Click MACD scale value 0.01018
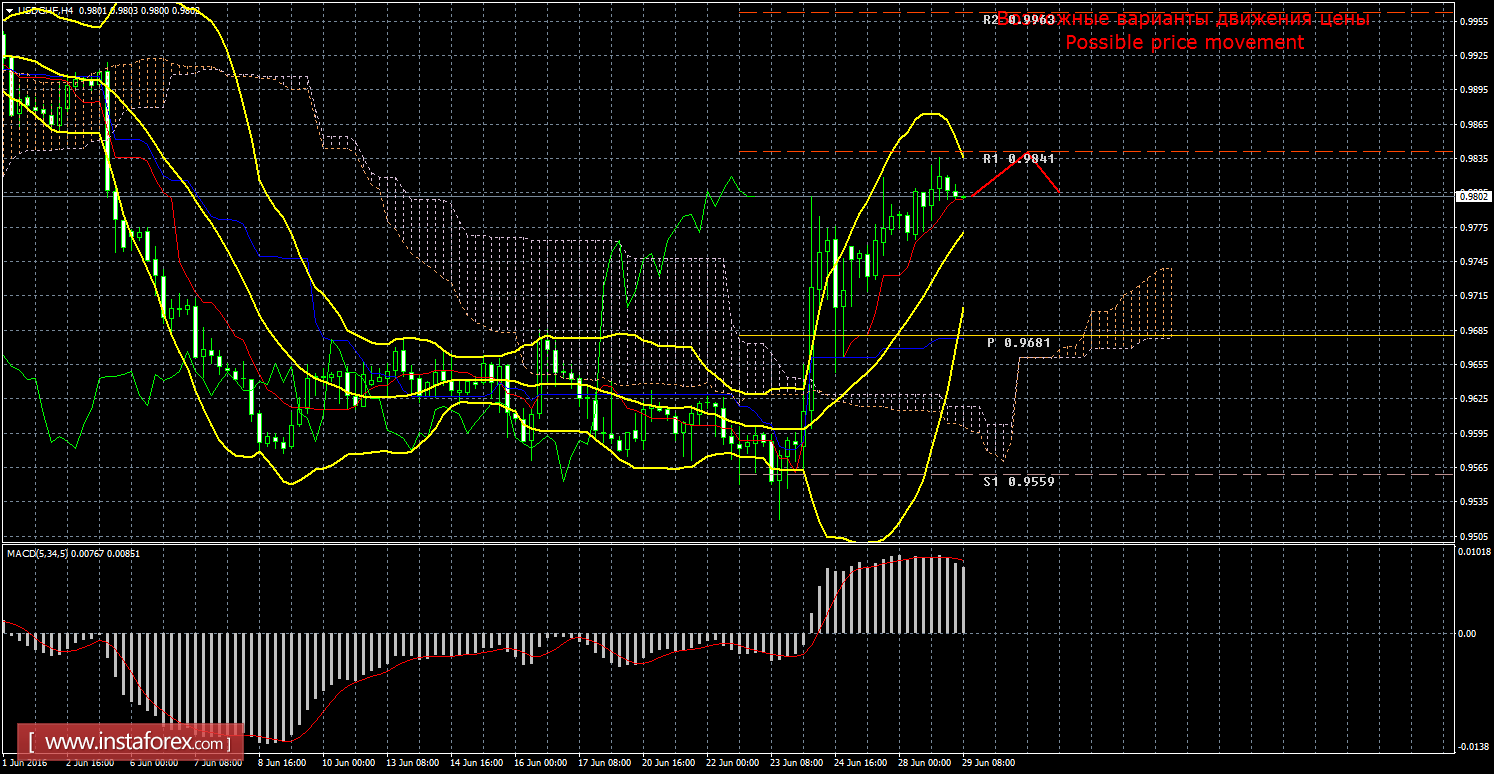This screenshot has height=774, width=1494. point(1472,550)
